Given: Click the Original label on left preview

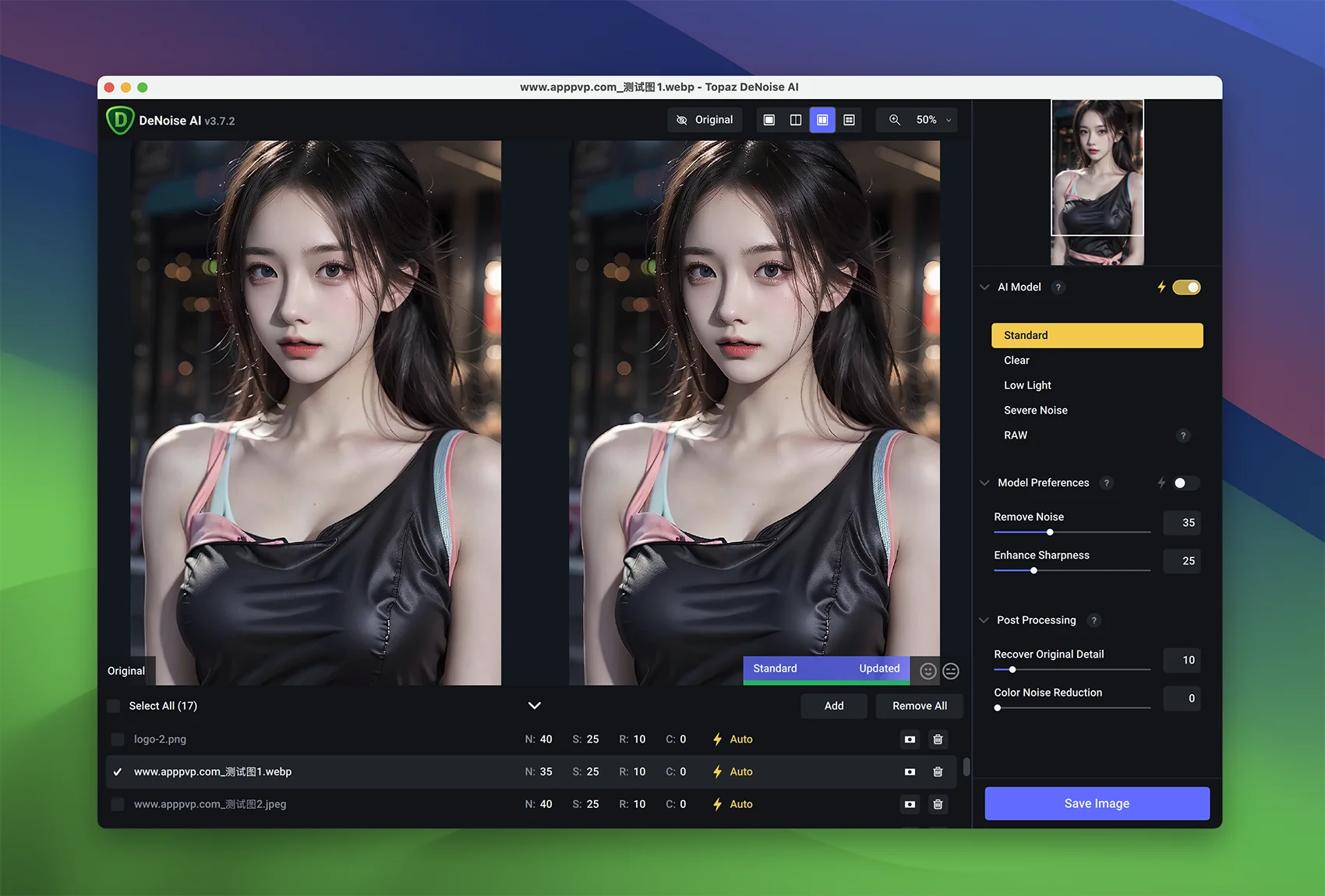Looking at the screenshot, I should [126, 671].
